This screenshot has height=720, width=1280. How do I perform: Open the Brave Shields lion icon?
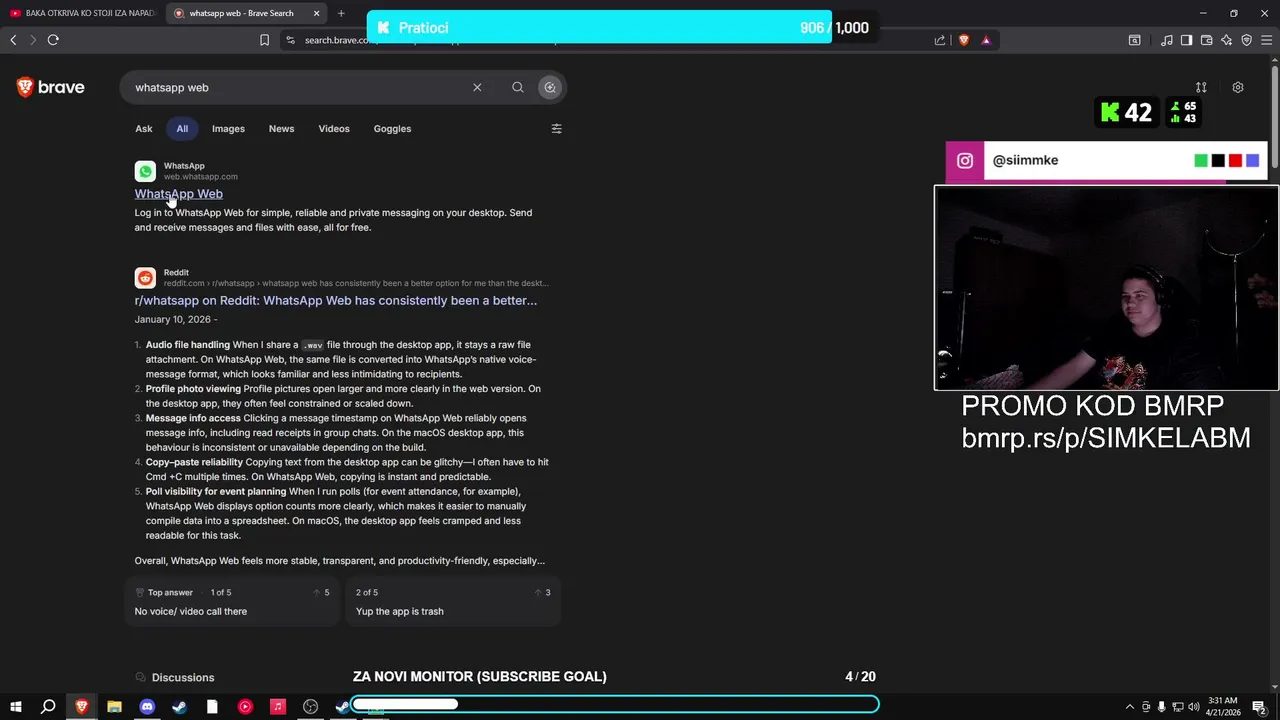click(964, 40)
